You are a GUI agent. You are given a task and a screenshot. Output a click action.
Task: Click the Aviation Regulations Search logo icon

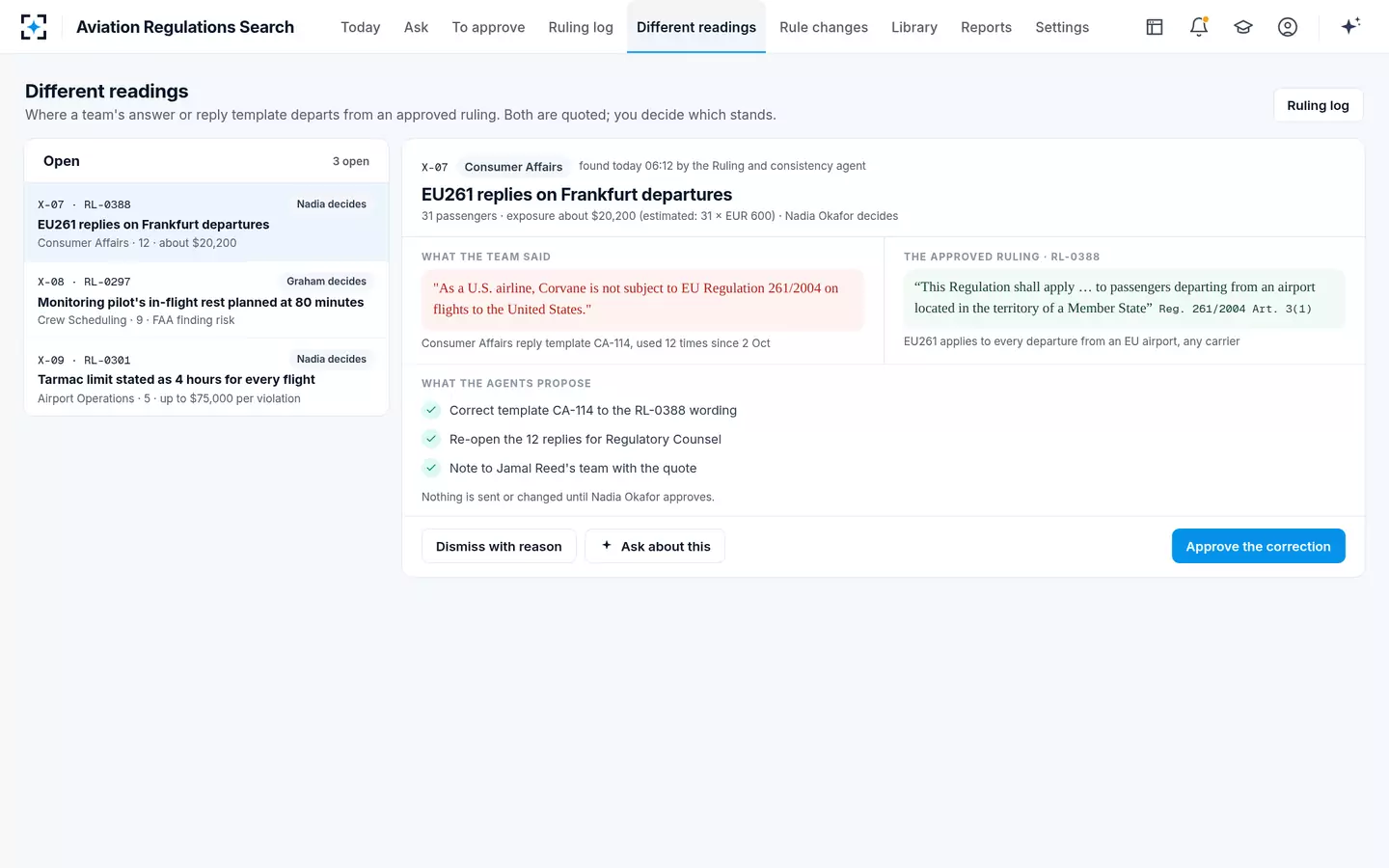34,27
